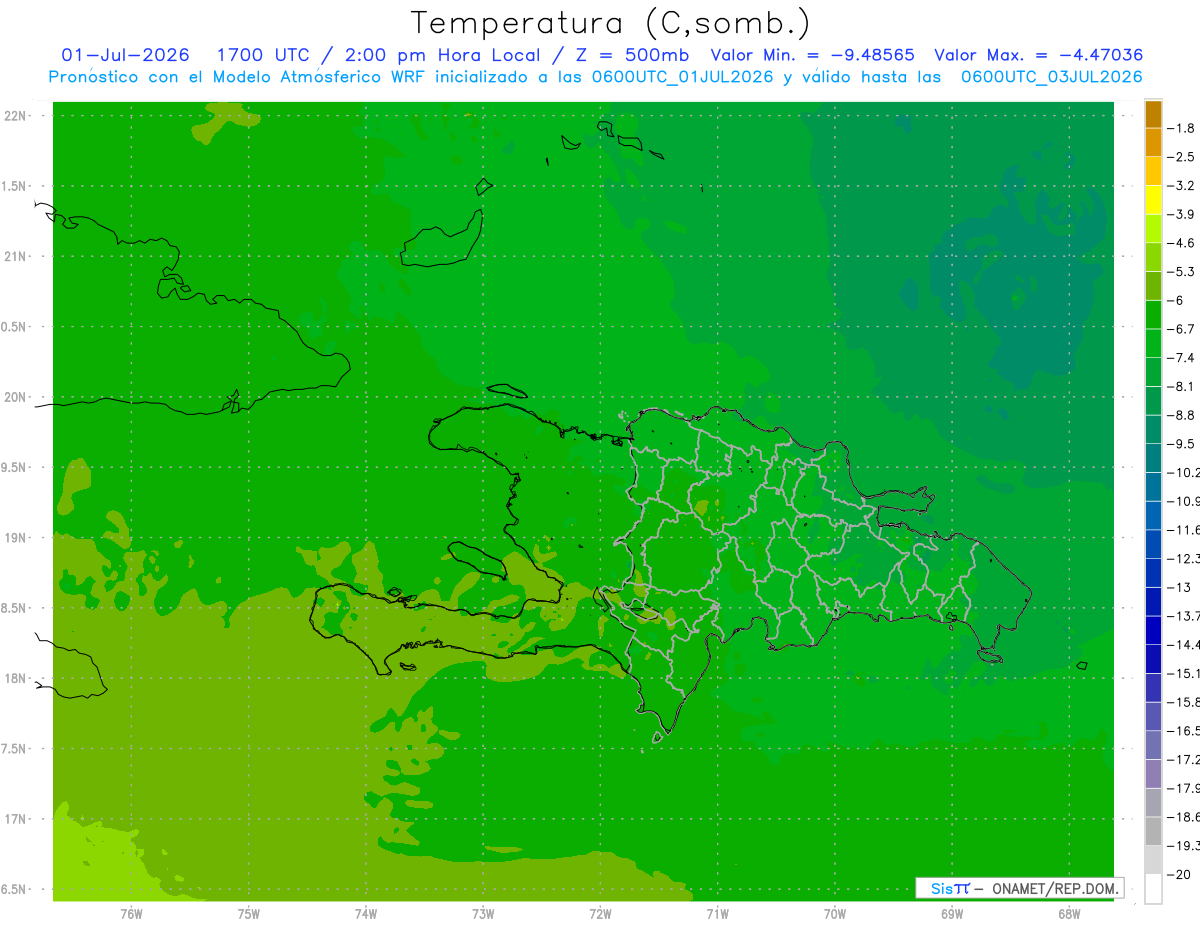Click the '22N' latitude label
Screen dimensions: 1200x927
(16, 115)
